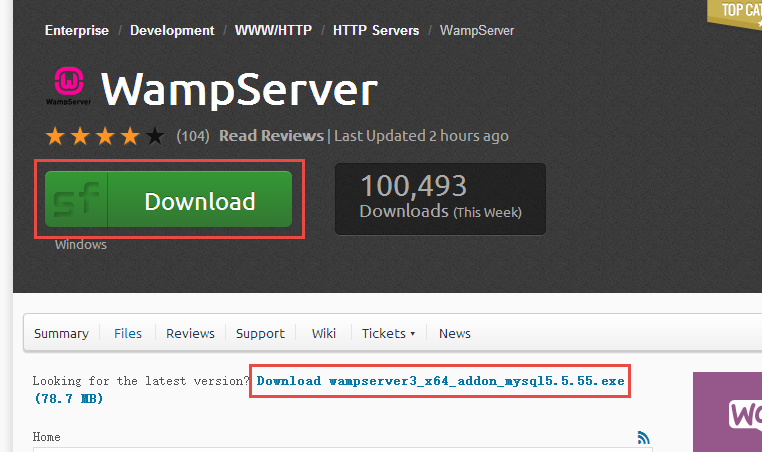Click the Home folder path link

tap(47, 437)
